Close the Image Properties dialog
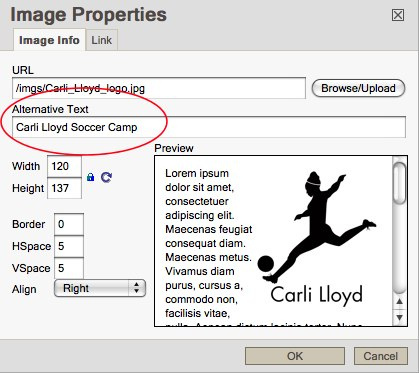The image size is (419, 373). tap(398, 15)
